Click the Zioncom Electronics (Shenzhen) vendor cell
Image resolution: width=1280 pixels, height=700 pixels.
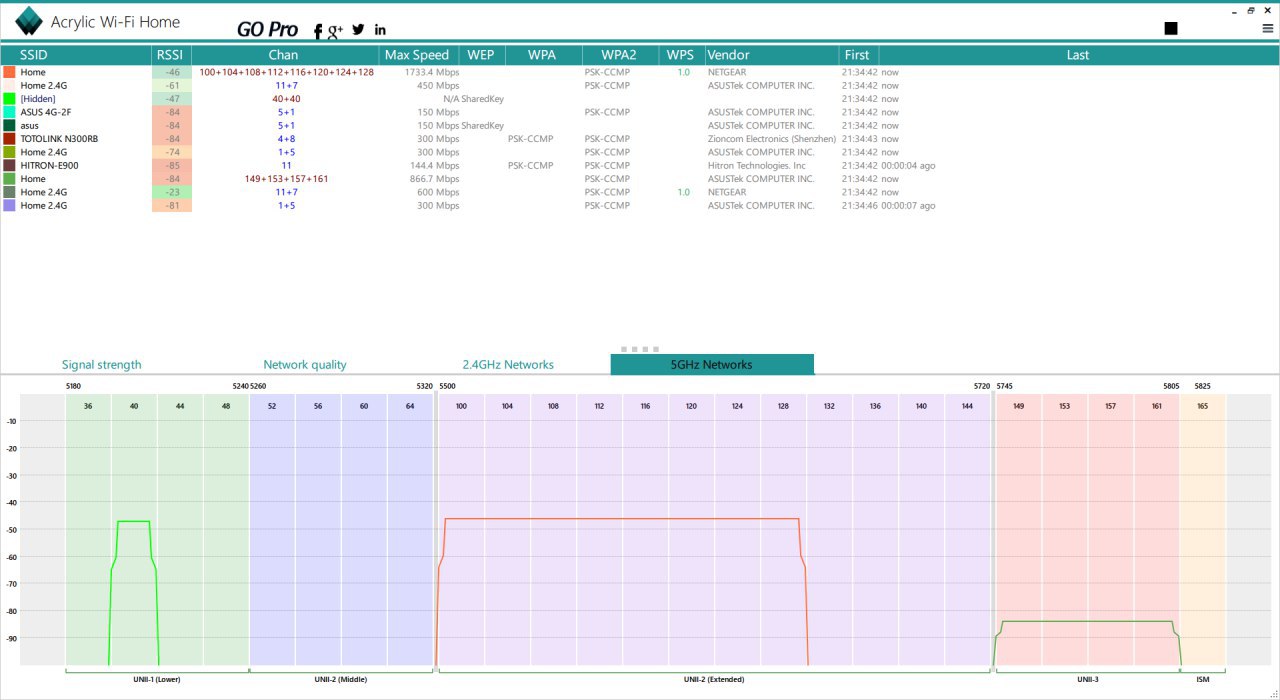(772, 139)
